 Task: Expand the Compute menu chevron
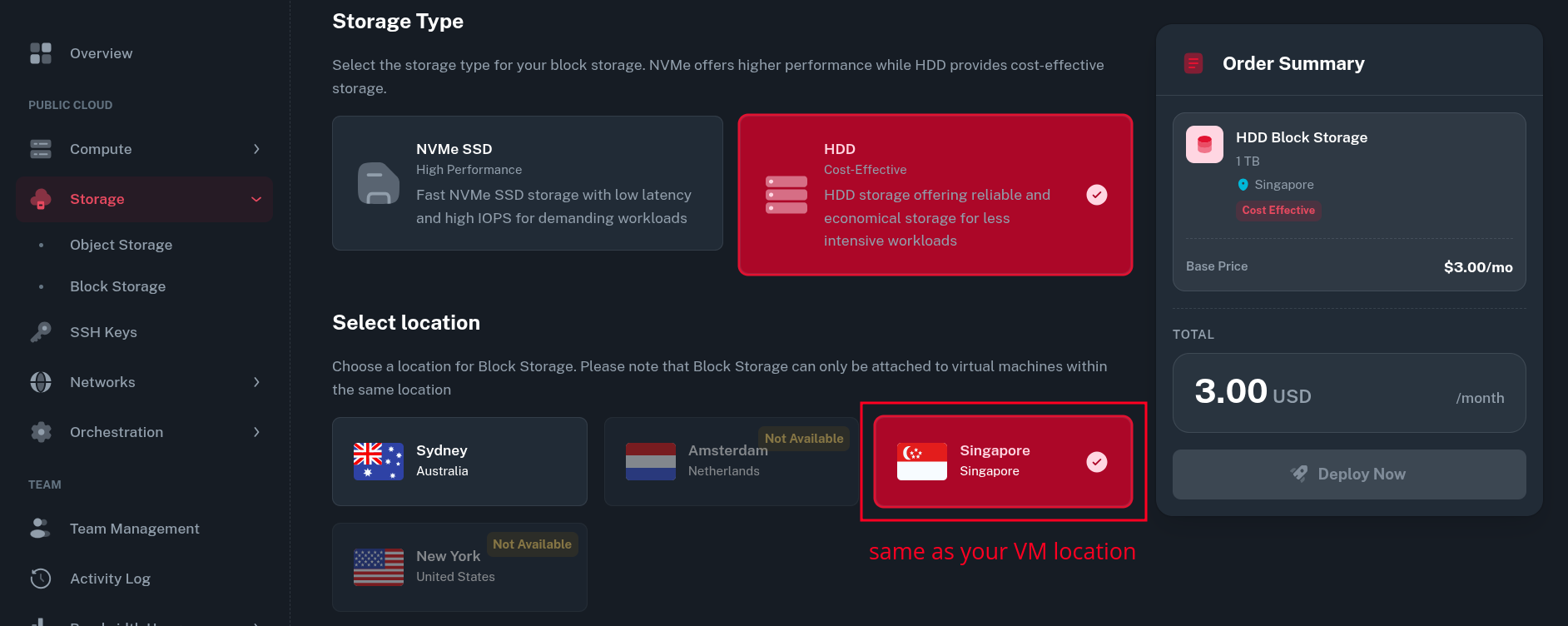(x=256, y=149)
